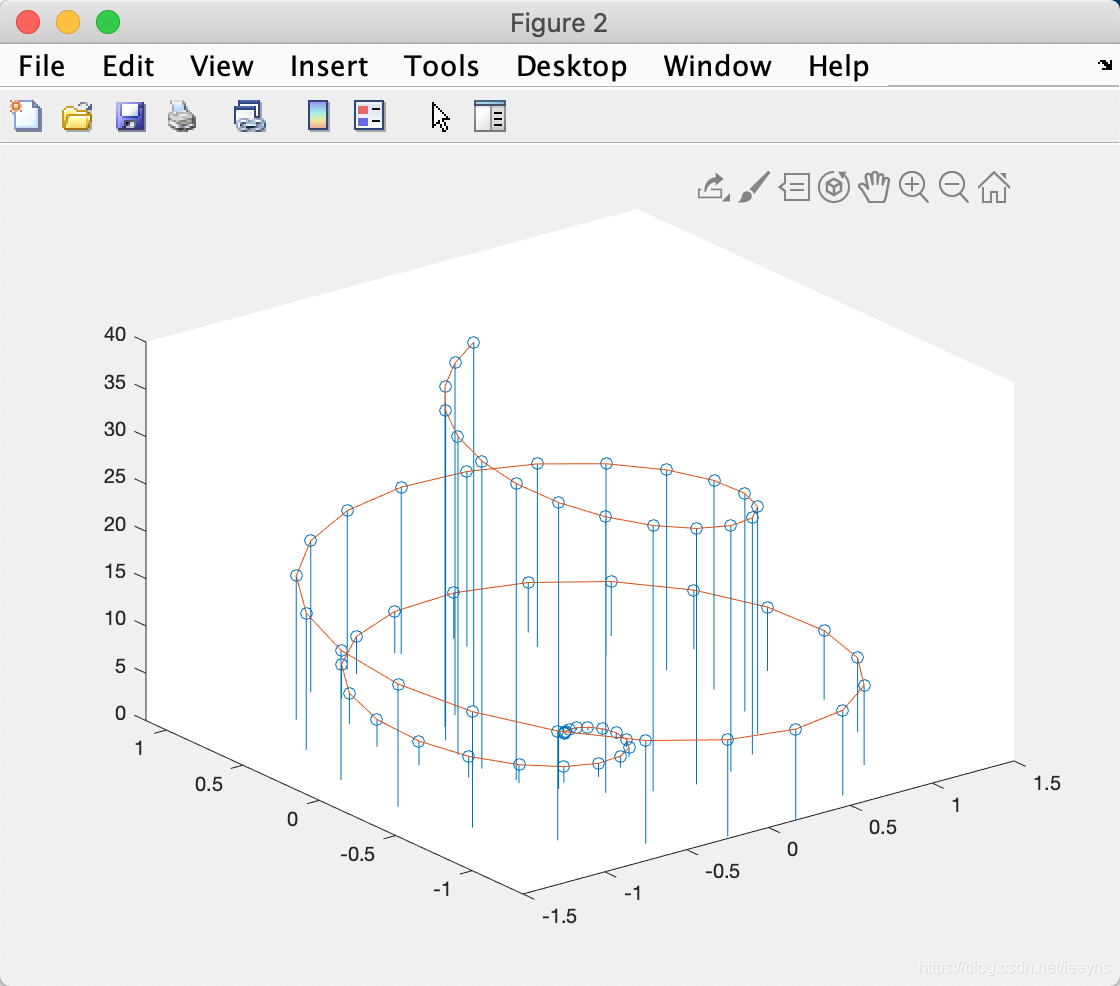This screenshot has width=1120, height=986.
Task: Click the axis tick label 1.5
Action: pyautogui.click(x=1047, y=784)
